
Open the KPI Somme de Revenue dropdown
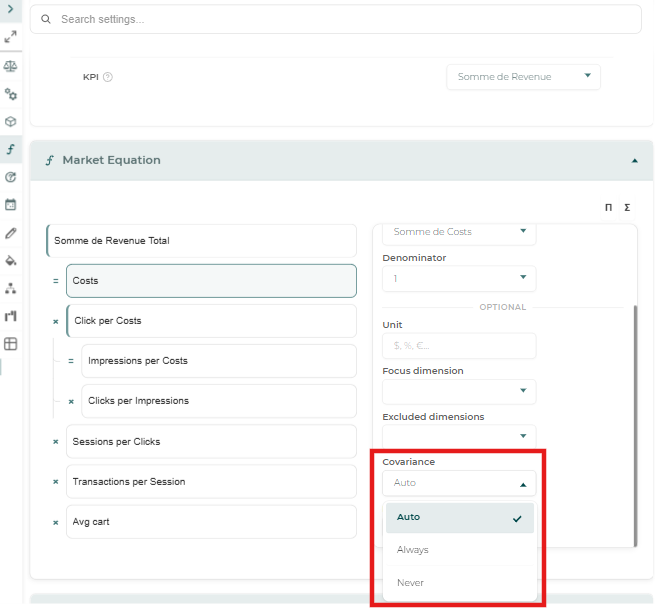[523, 77]
